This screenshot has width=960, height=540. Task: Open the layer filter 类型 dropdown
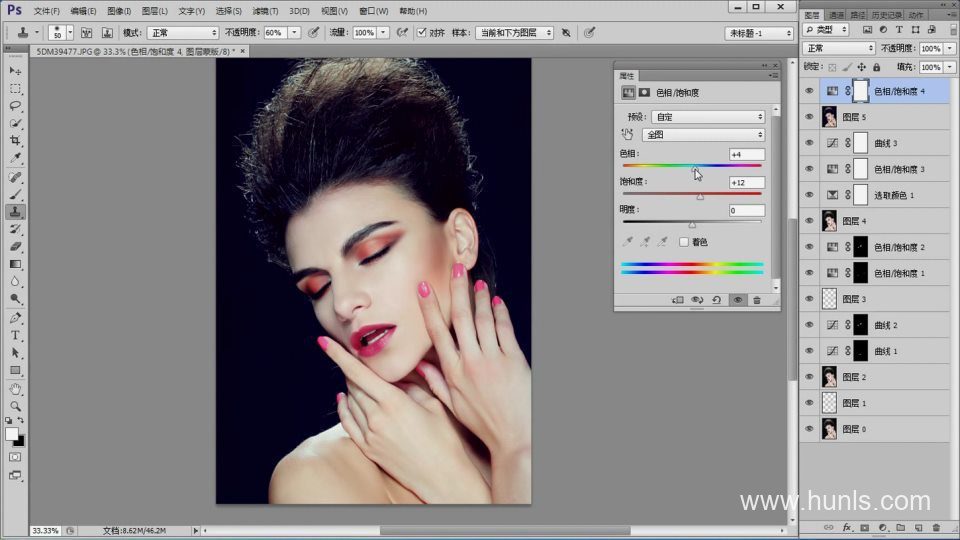(x=826, y=29)
